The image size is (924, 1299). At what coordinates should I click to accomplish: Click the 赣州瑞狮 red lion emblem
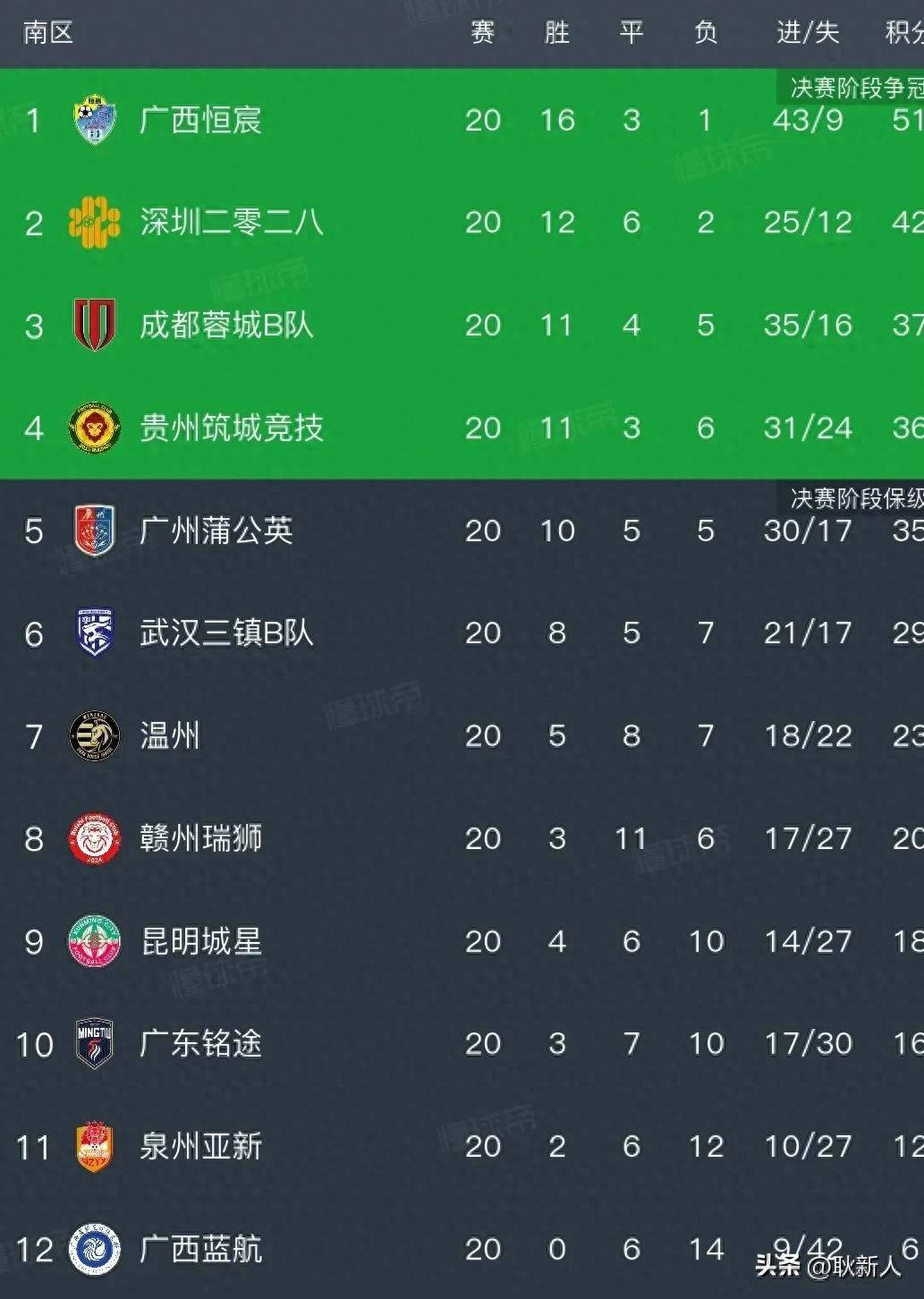pos(95,838)
